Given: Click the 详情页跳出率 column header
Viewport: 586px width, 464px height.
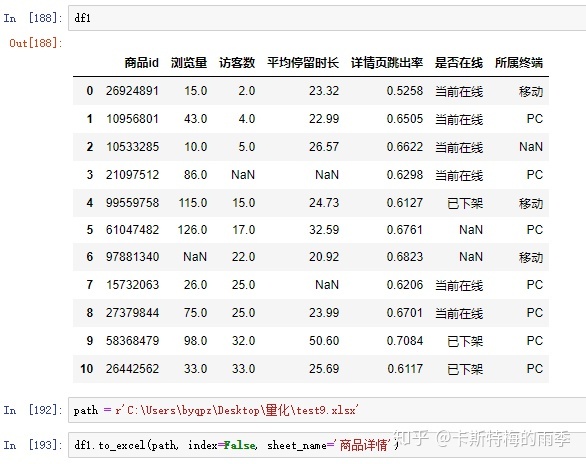Looking at the screenshot, I should pyautogui.click(x=387, y=62).
